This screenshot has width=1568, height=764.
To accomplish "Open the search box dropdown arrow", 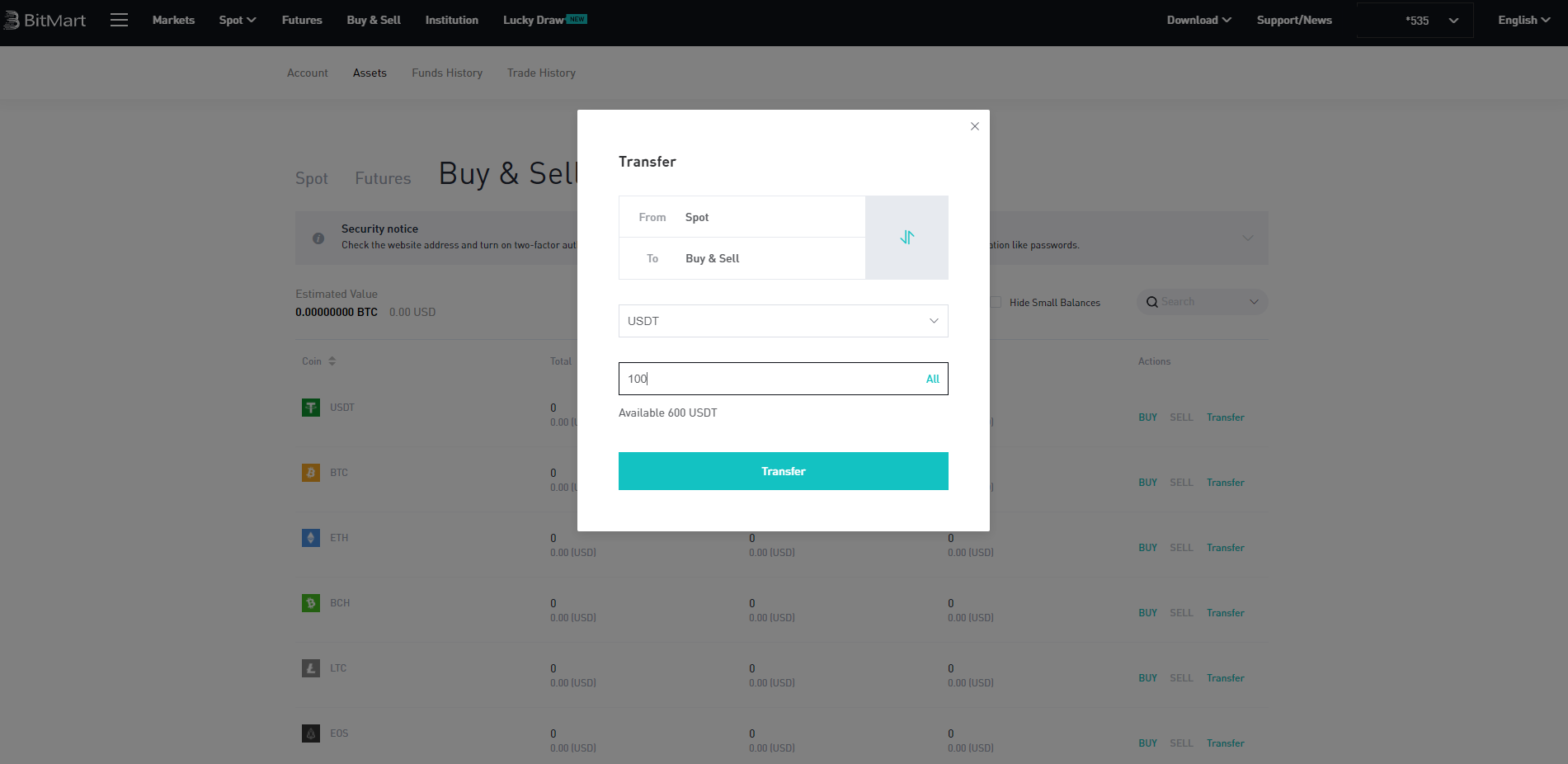I will coord(1254,302).
